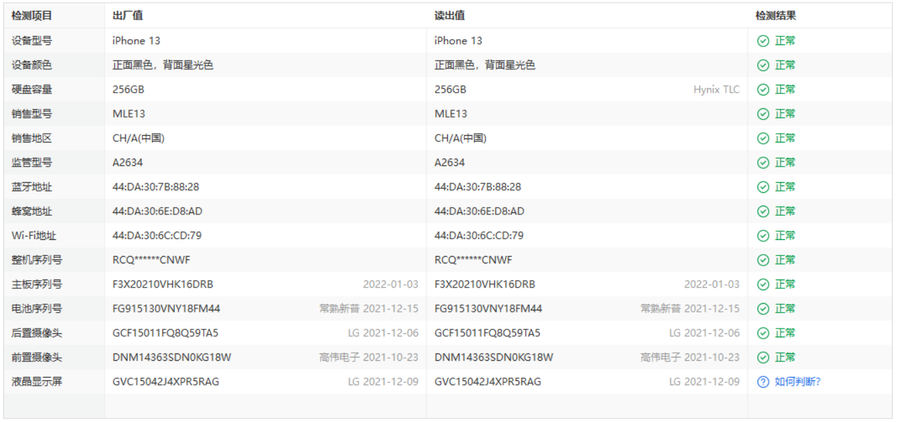Click read-out LG 2021-12-09 display note
The image size is (900, 422).
click(704, 382)
